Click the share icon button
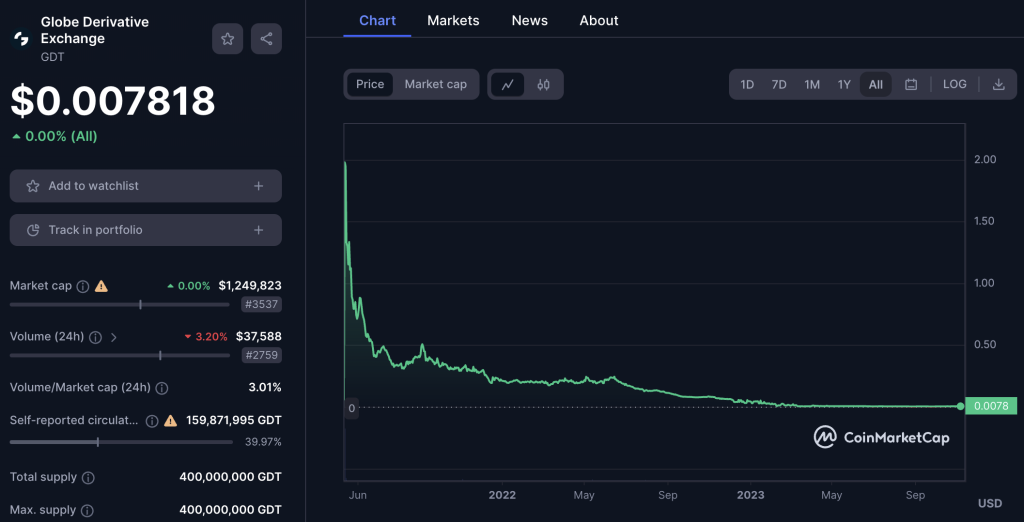The height and width of the screenshot is (522, 1024). (266, 39)
